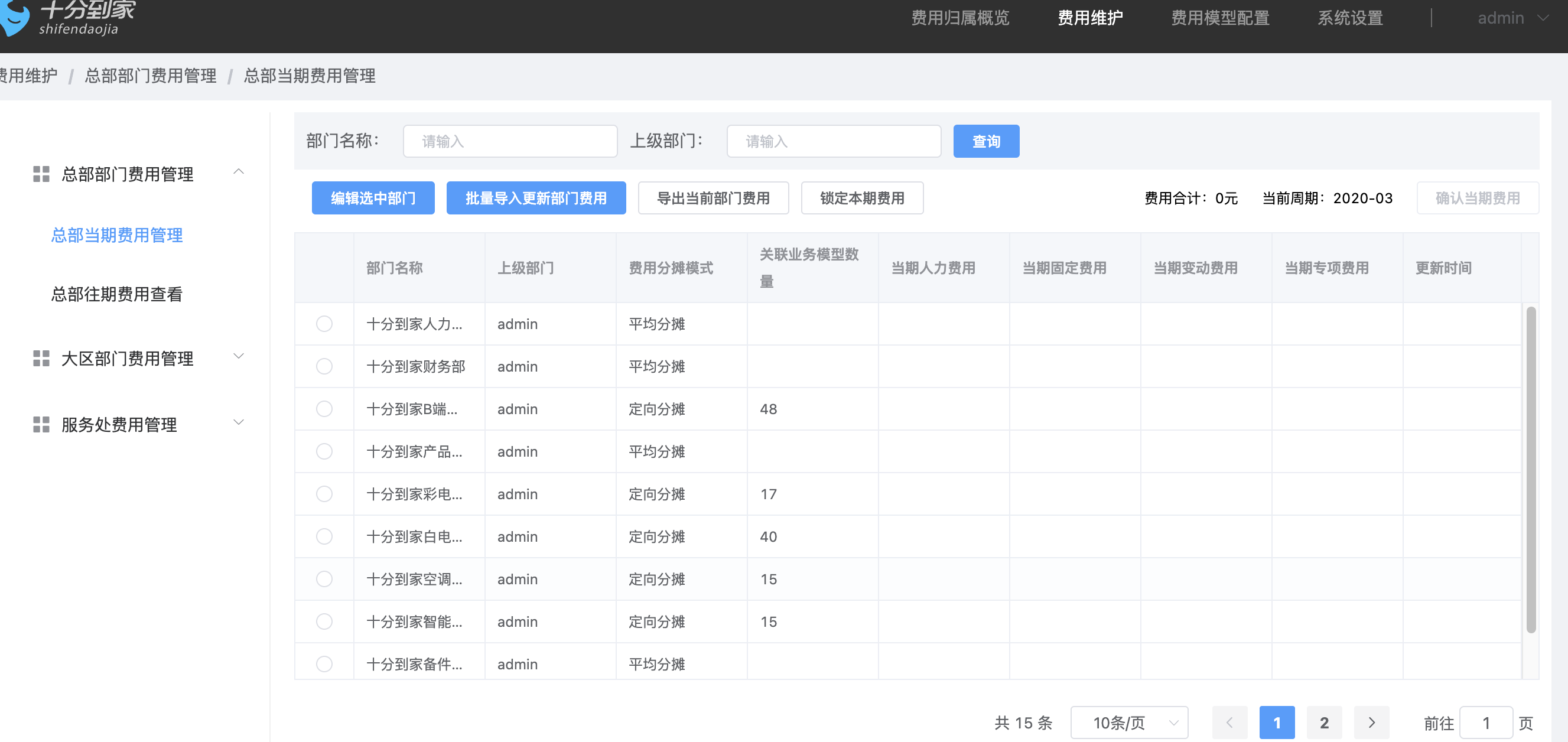Click value 17 in 十分到家彩电 row
The width and height of the screenshot is (1568, 742).
(x=768, y=494)
